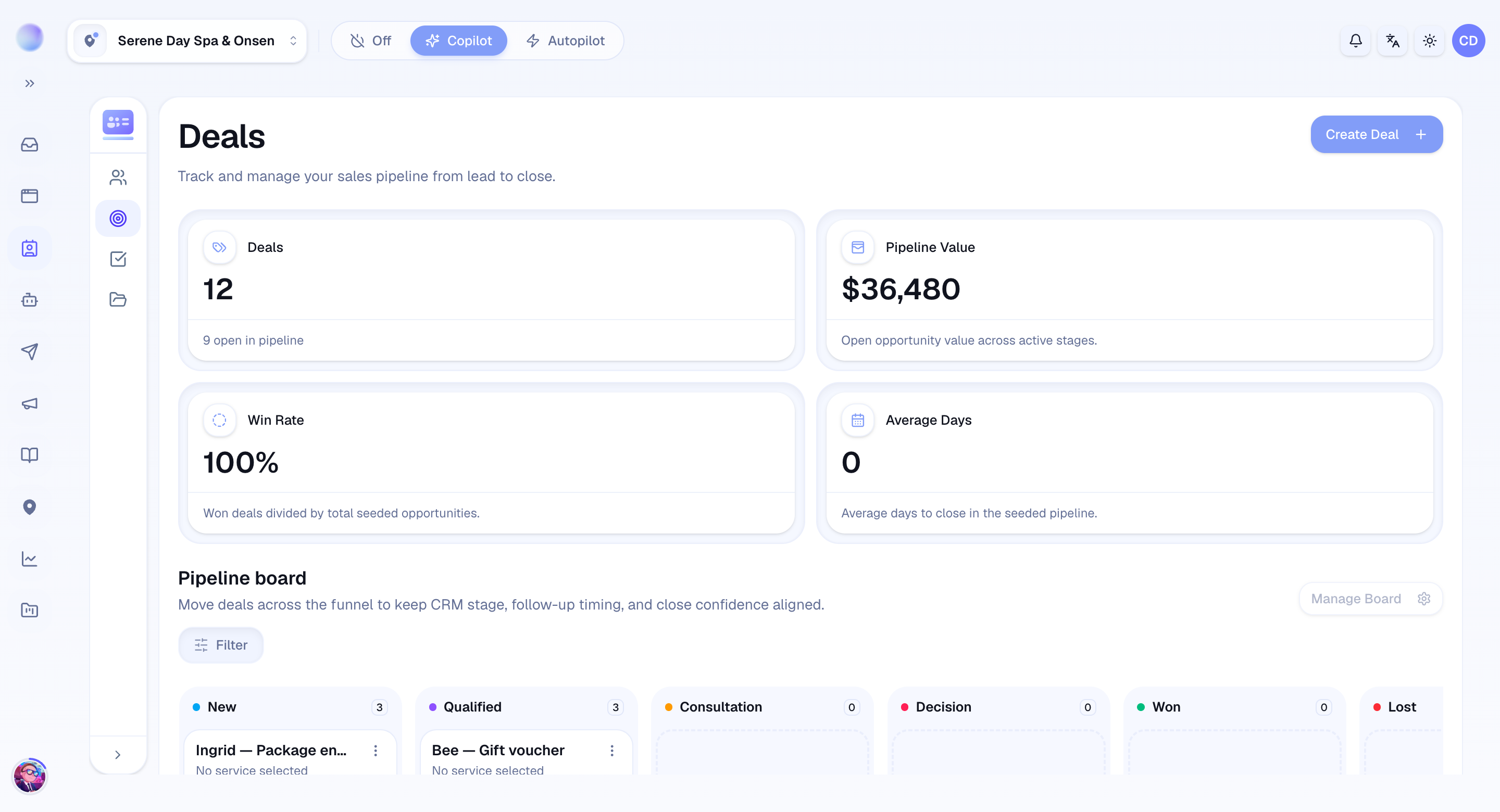Click the calendar icon on Average Days card

[x=858, y=420]
